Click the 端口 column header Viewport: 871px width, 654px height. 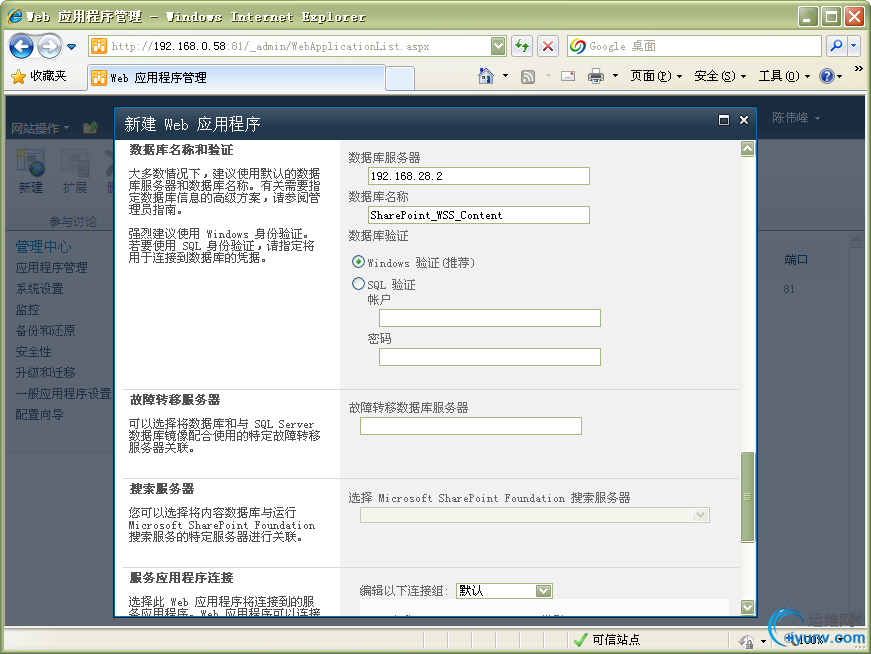[795, 259]
